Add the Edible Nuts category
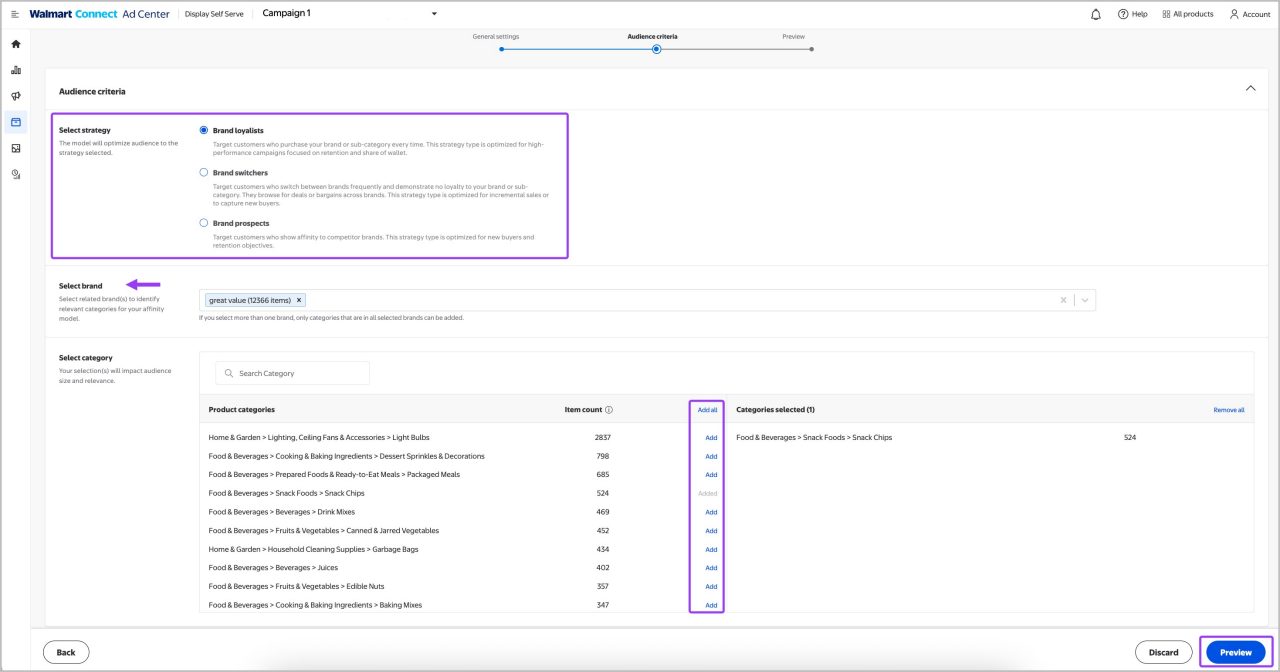The width and height of the screenshot is (1280, 672). (x=711, y=587)
